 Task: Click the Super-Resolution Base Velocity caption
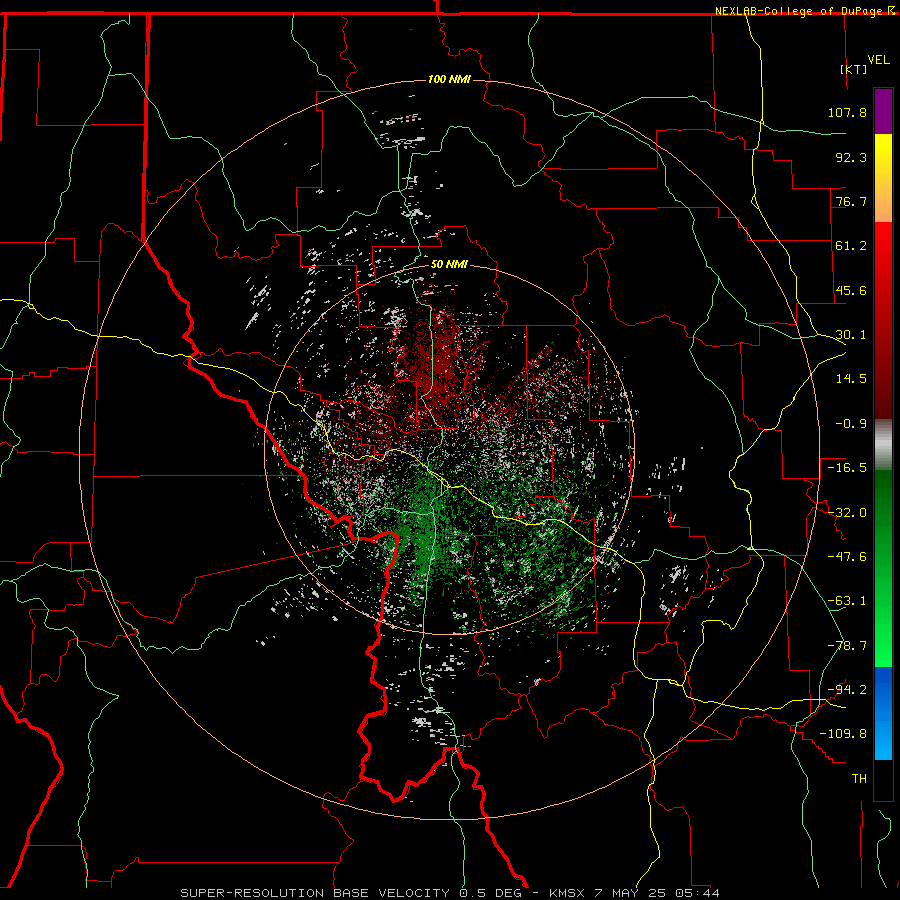point(449,893)
